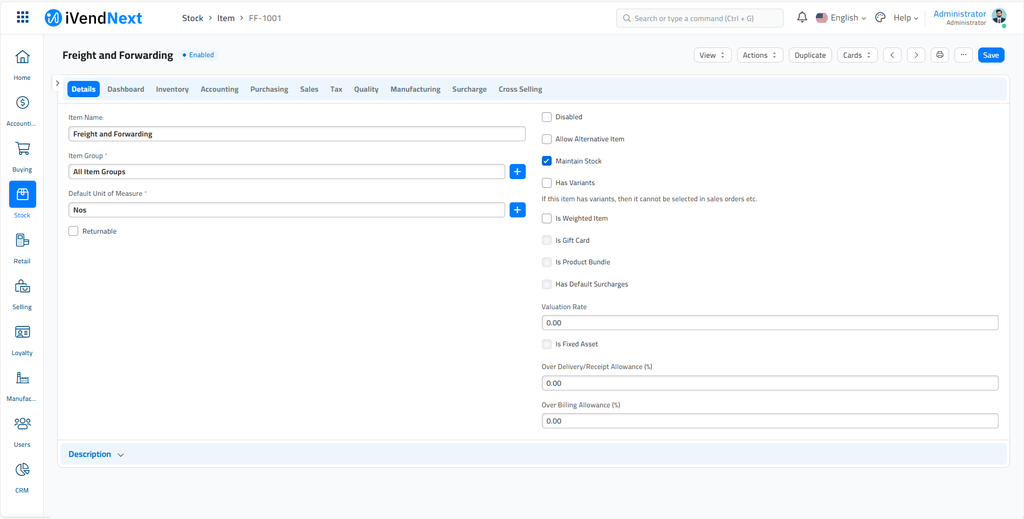The image size is (1024, 519).
Task: Open the apps grid menu icon
Action: (23, 18)
